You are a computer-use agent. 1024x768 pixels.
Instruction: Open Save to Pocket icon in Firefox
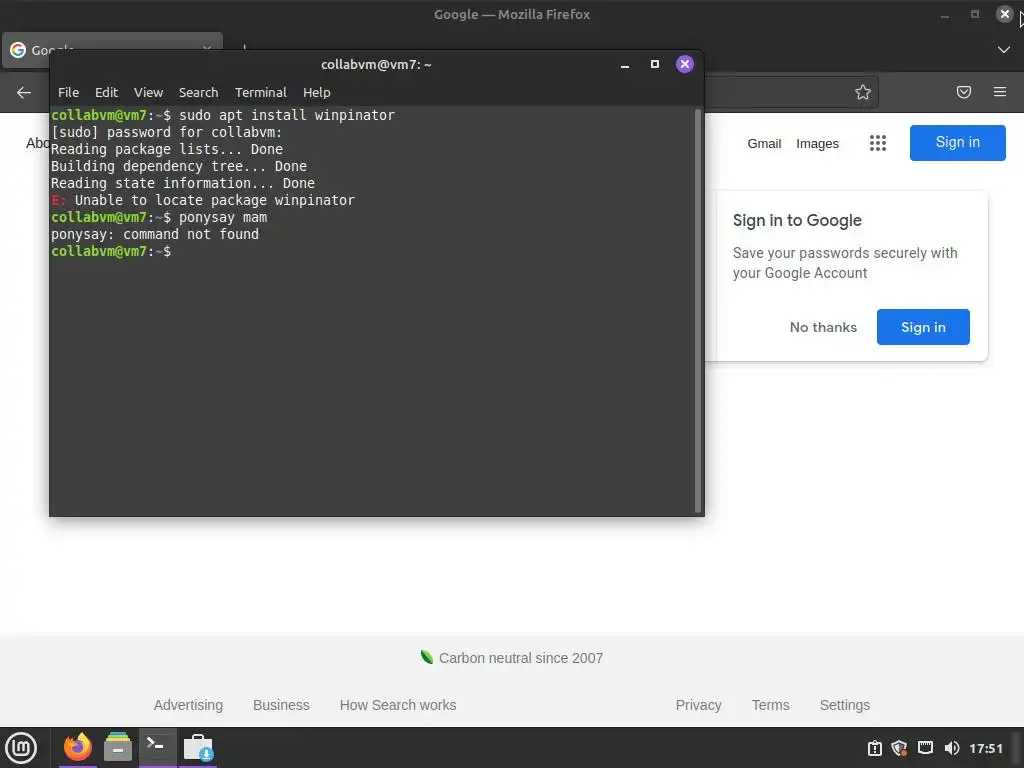963,92
